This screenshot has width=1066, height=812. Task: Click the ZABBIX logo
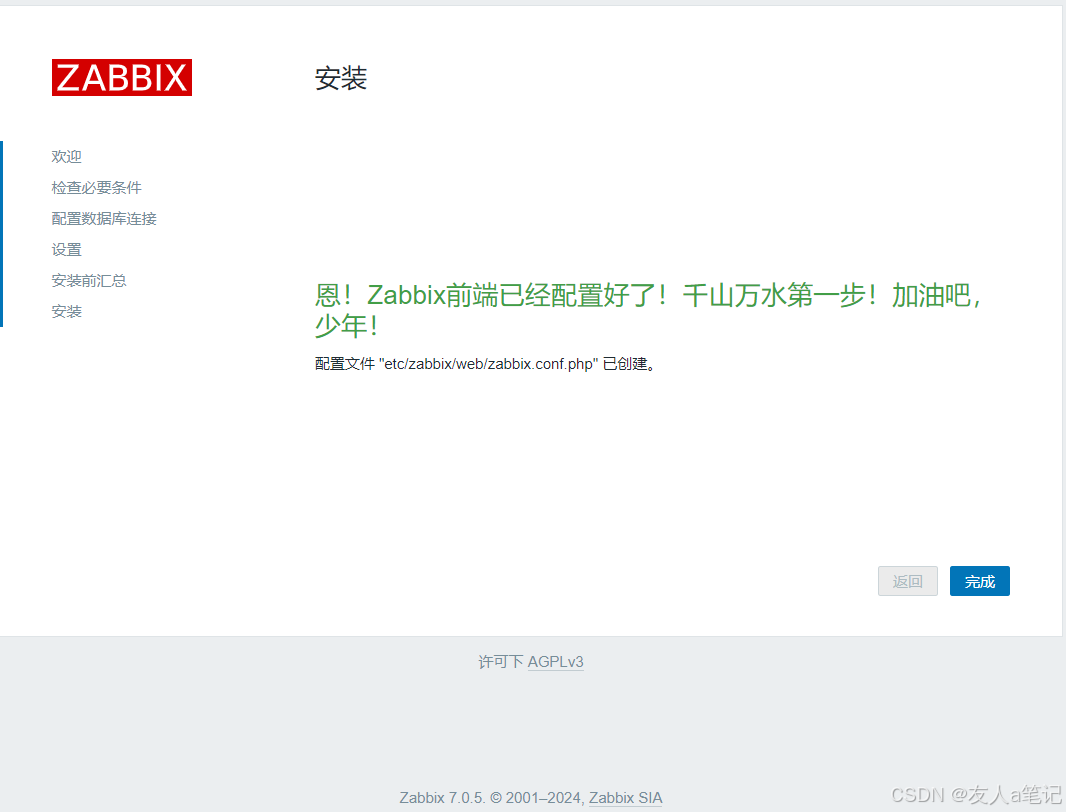click(122, 78)
